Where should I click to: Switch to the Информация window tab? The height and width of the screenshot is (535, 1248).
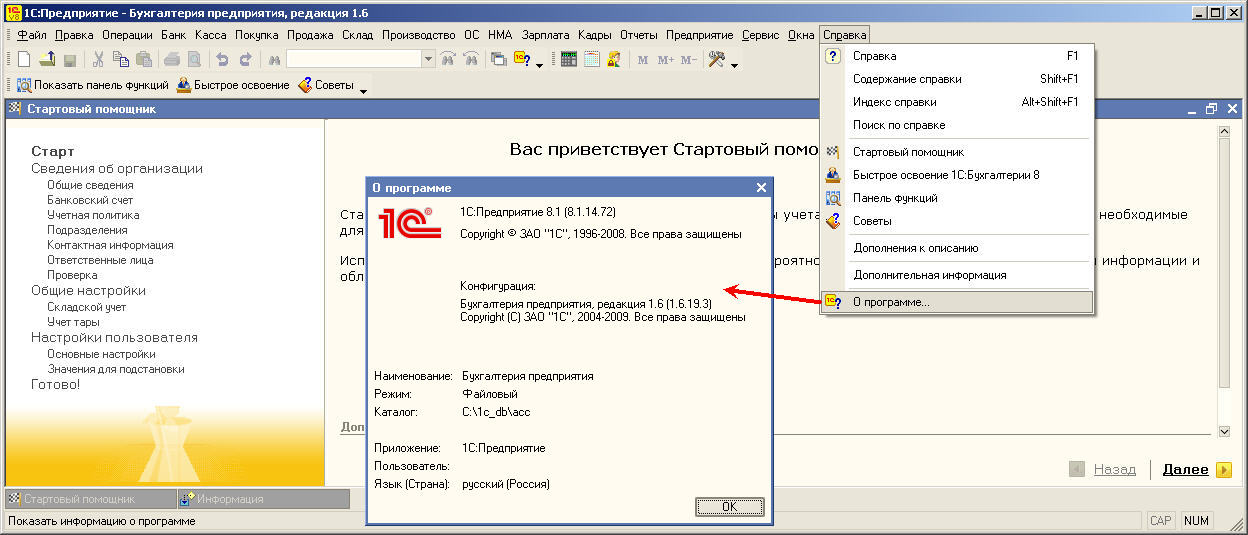[x=230, y=499]
